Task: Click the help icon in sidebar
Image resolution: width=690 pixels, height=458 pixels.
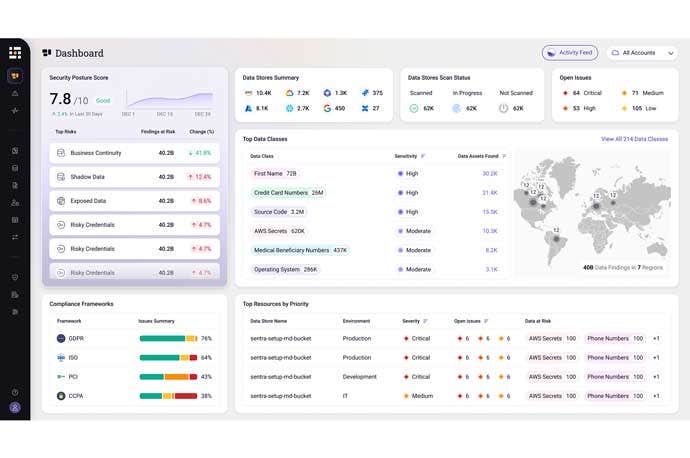Action: click(15, 392)
